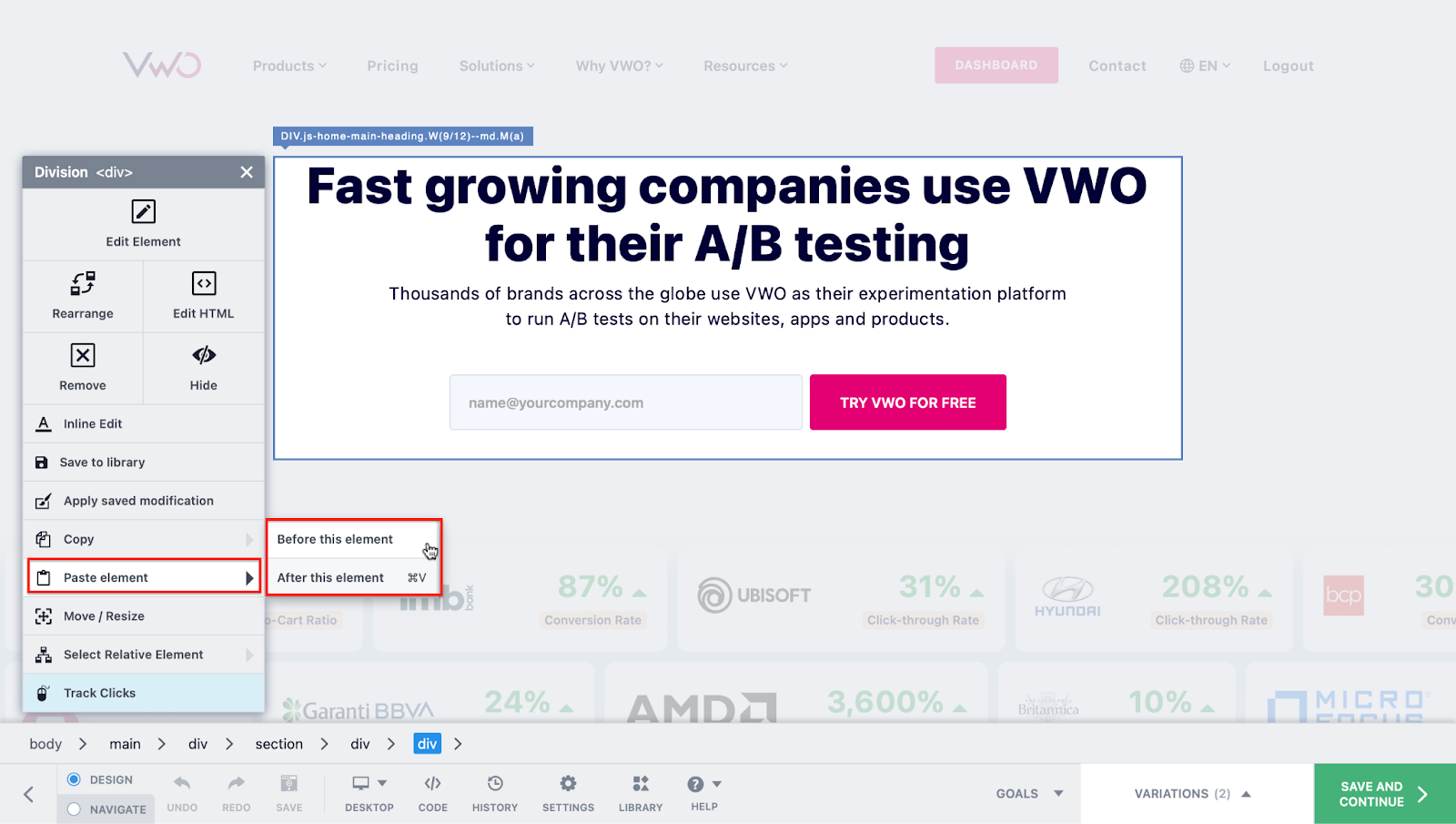Click the Inline Edit letter icon
The image size is (1456, 824).
click(x=44, y=424)
